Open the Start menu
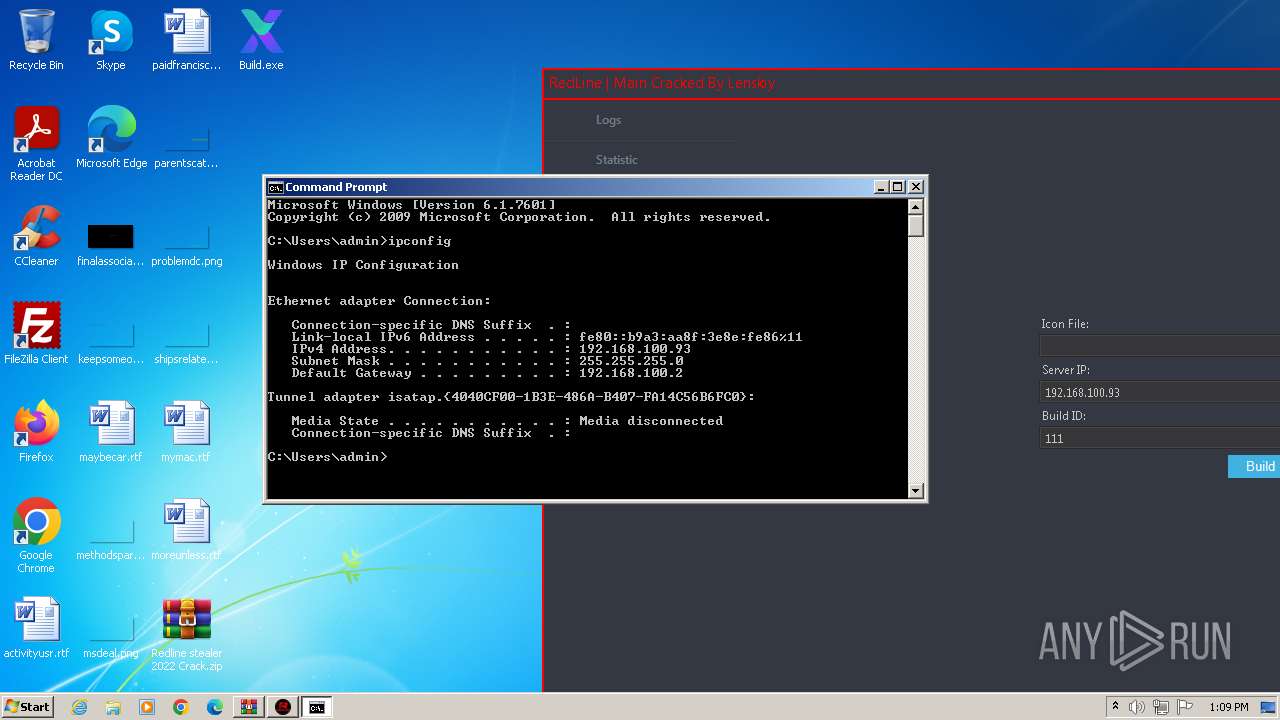Image resolution: width=1280 pixels, height=720 pixels. click(28, 707)
